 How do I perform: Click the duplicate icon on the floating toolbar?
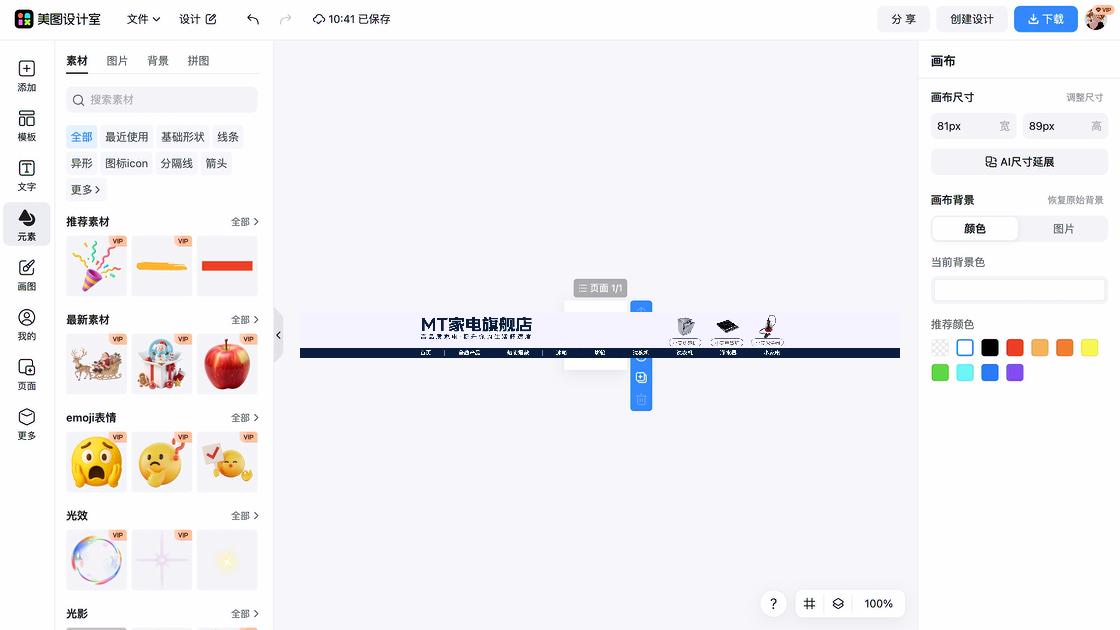tap(641, 377)
